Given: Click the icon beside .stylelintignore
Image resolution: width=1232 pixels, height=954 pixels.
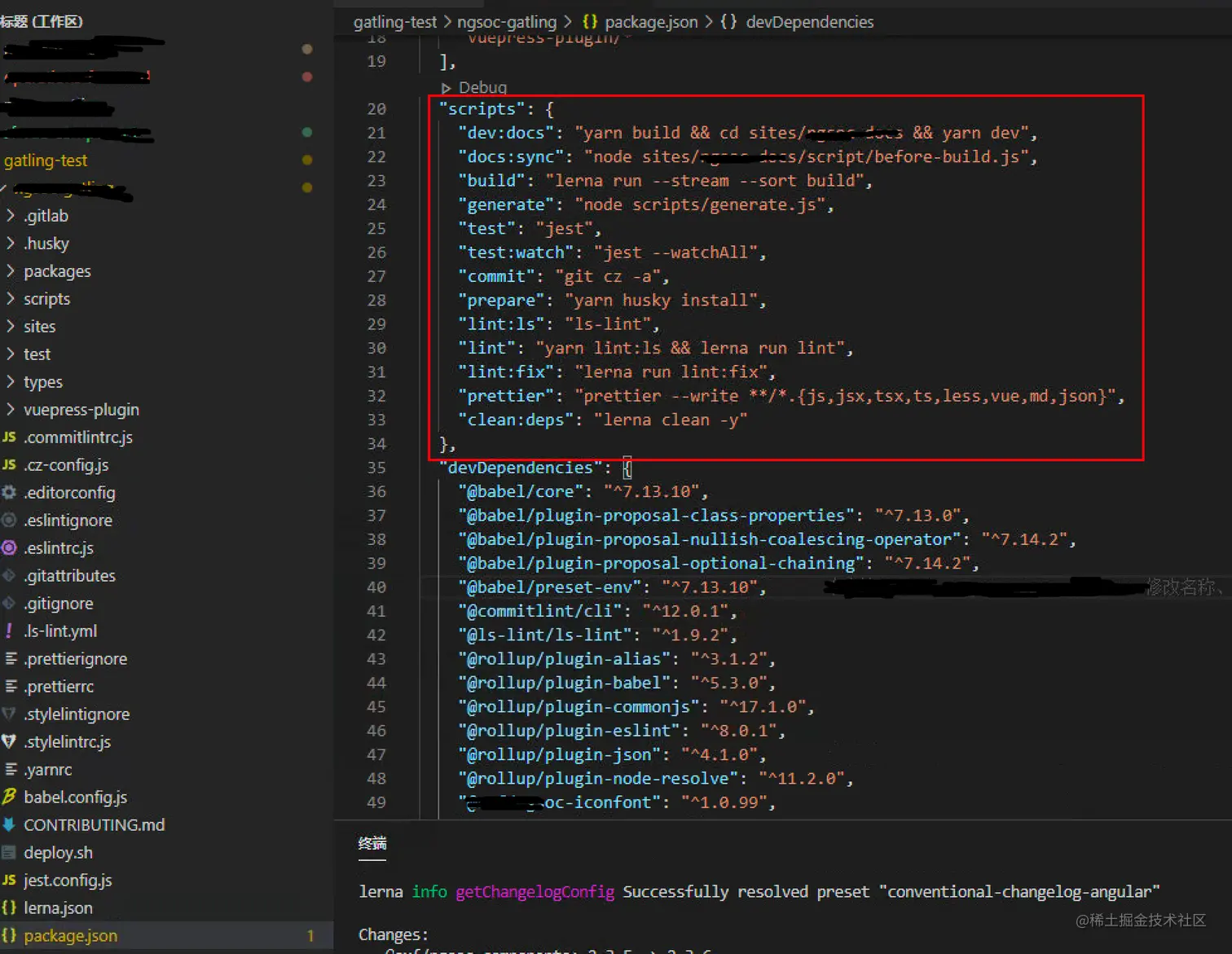Looking at the screenshot, I should click(x=9, y=714).
